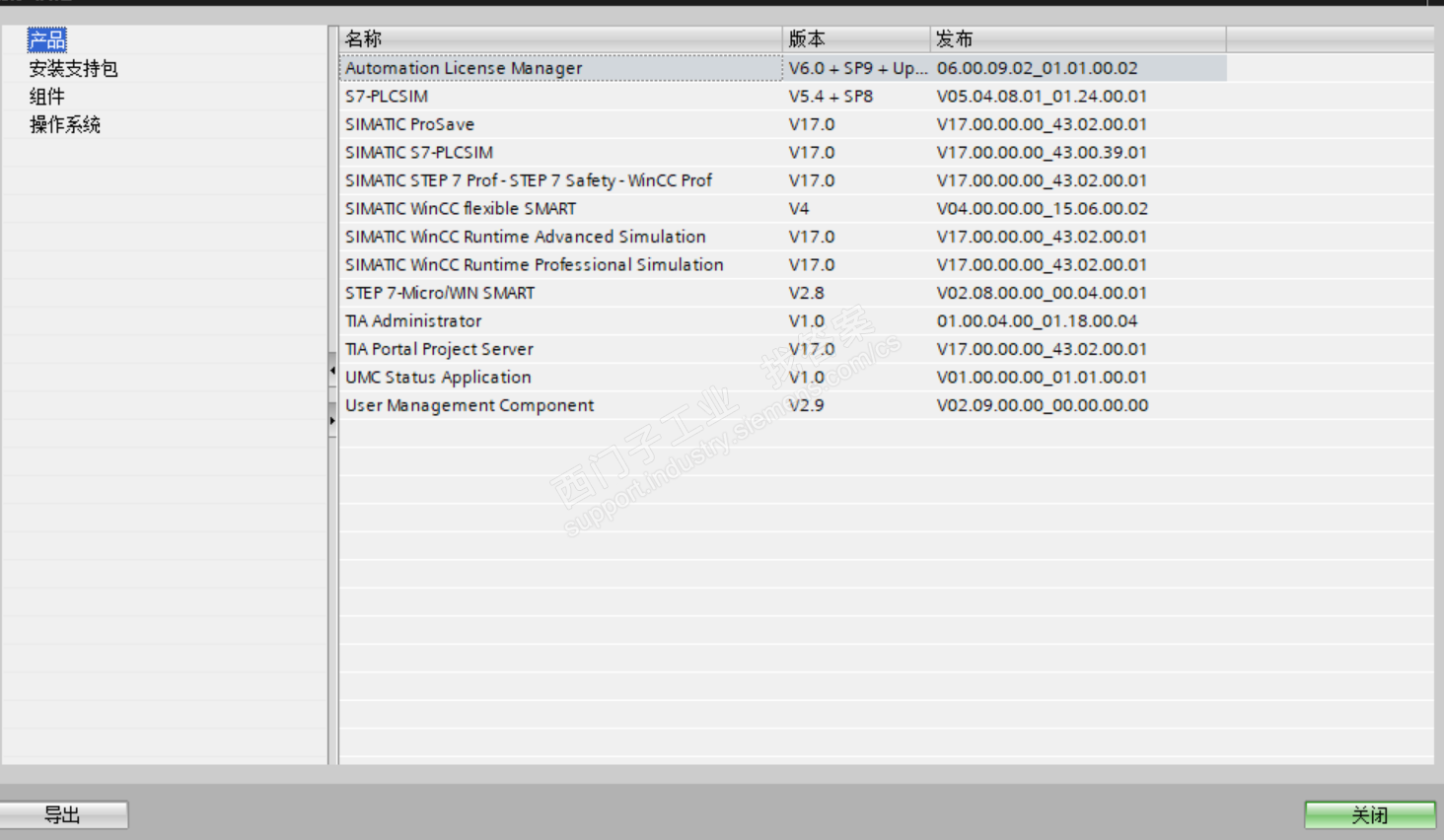Click the V2.9 version cell
Viewport: 1444px width, 840px height.
[x=806, y=405]
